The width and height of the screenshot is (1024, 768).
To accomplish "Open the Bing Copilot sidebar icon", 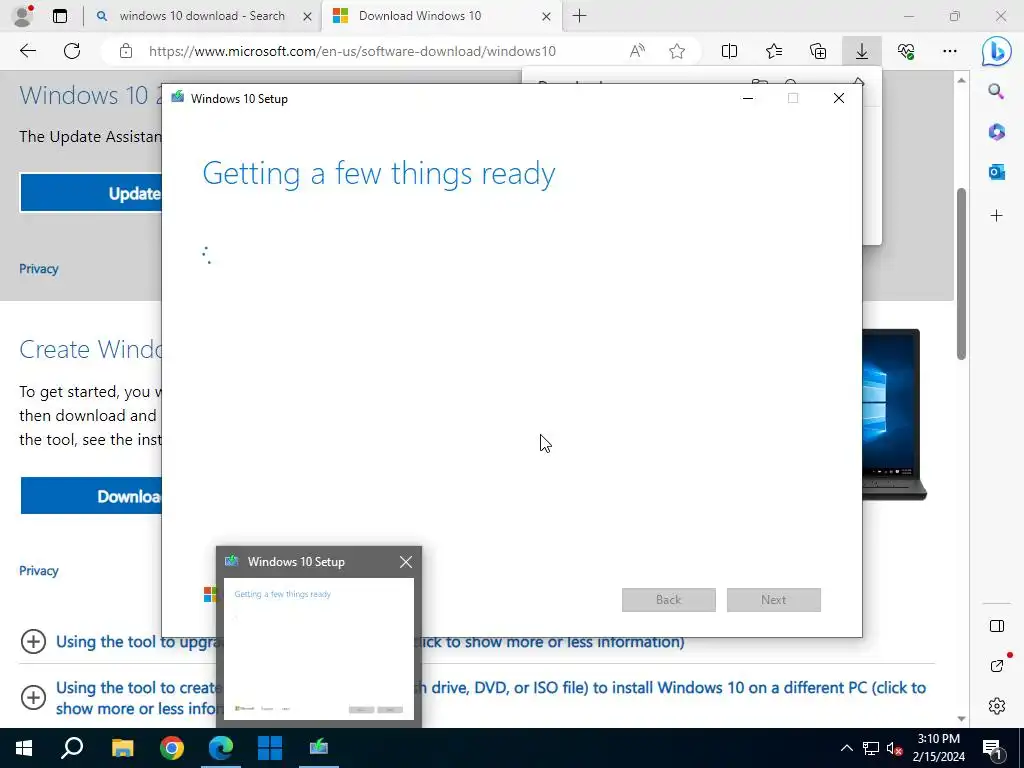I will coord(997,51).
